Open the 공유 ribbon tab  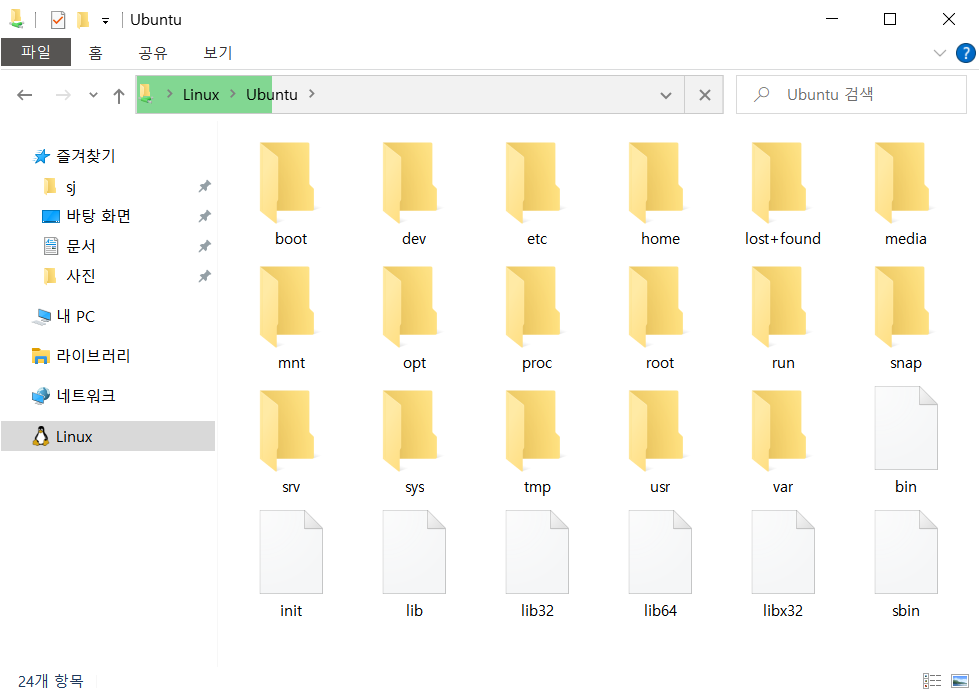[x=153, y=53]
